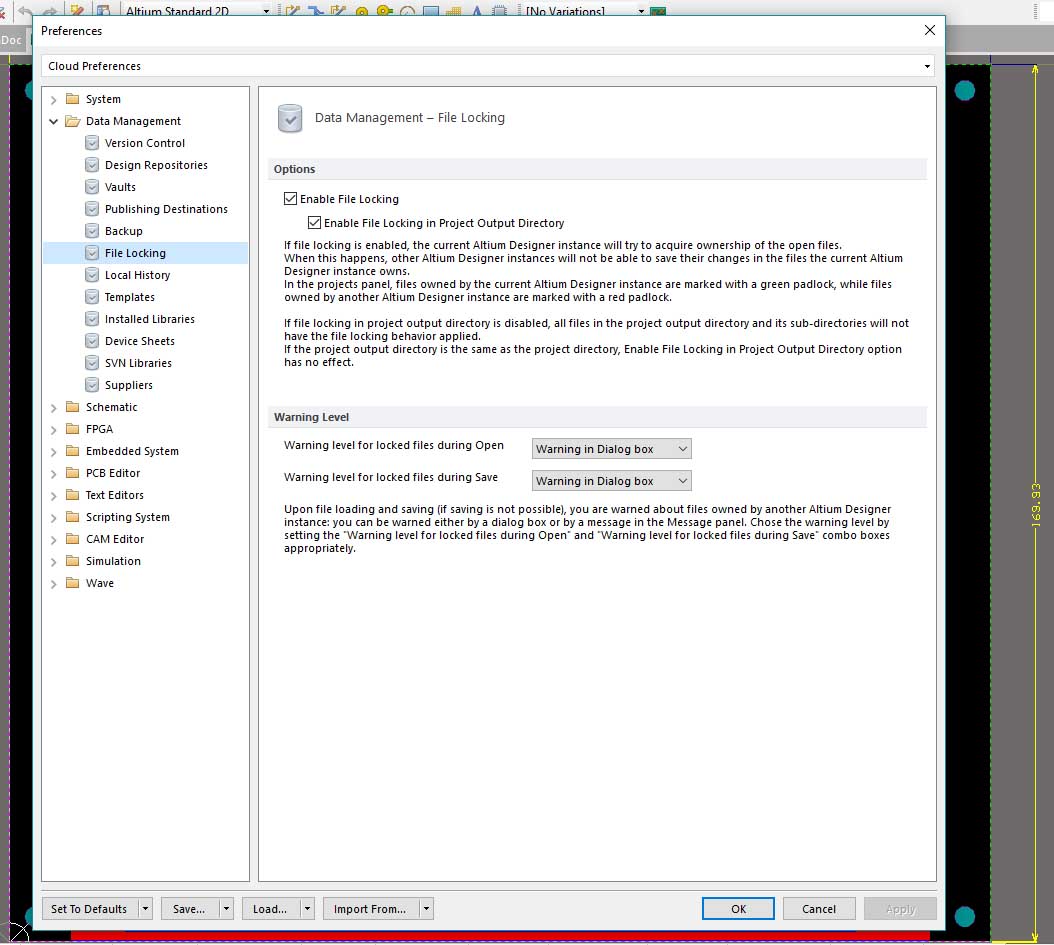Click the Set To Defaults button

[x=89, y=909]
